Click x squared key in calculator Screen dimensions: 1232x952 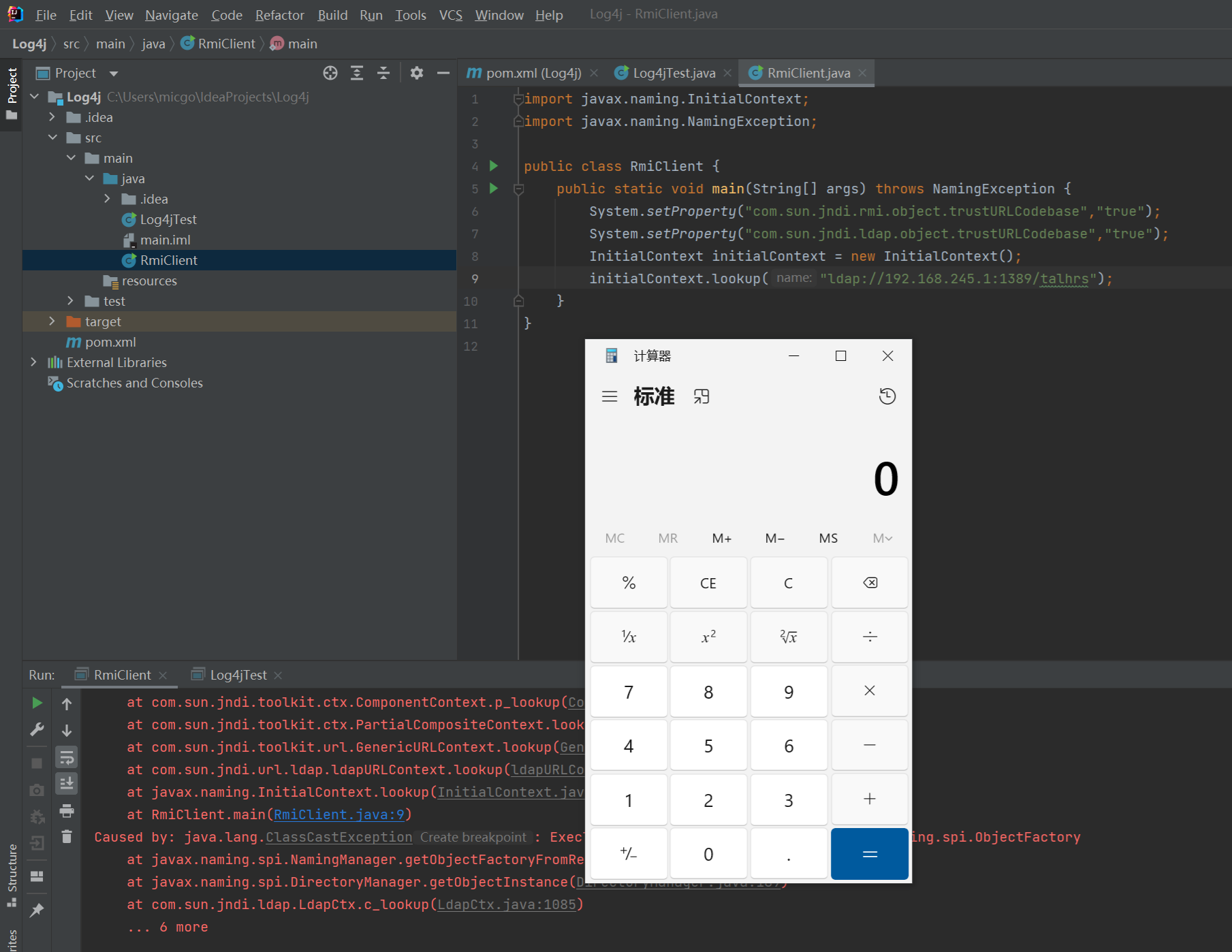click(708, 637)
